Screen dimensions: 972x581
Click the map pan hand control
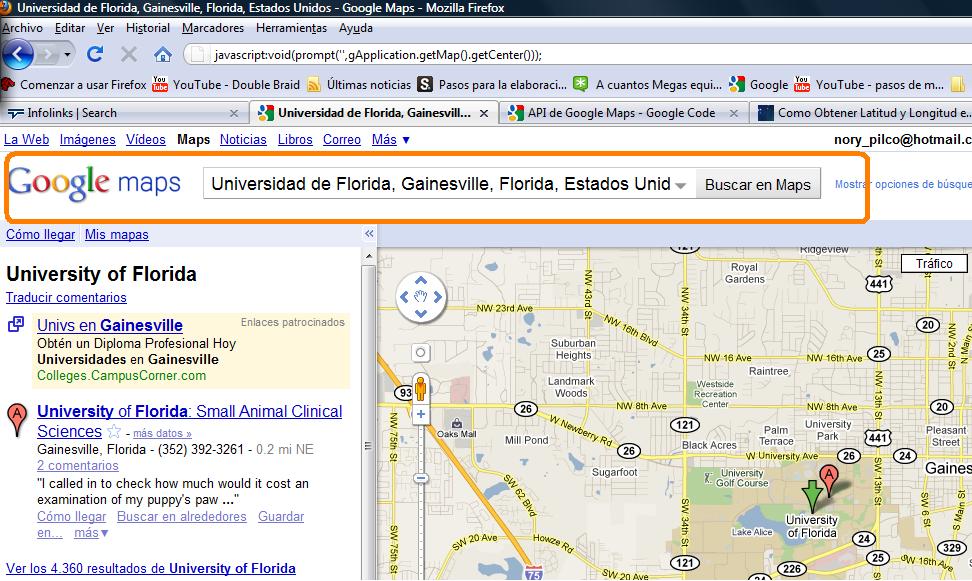(420, 295)
